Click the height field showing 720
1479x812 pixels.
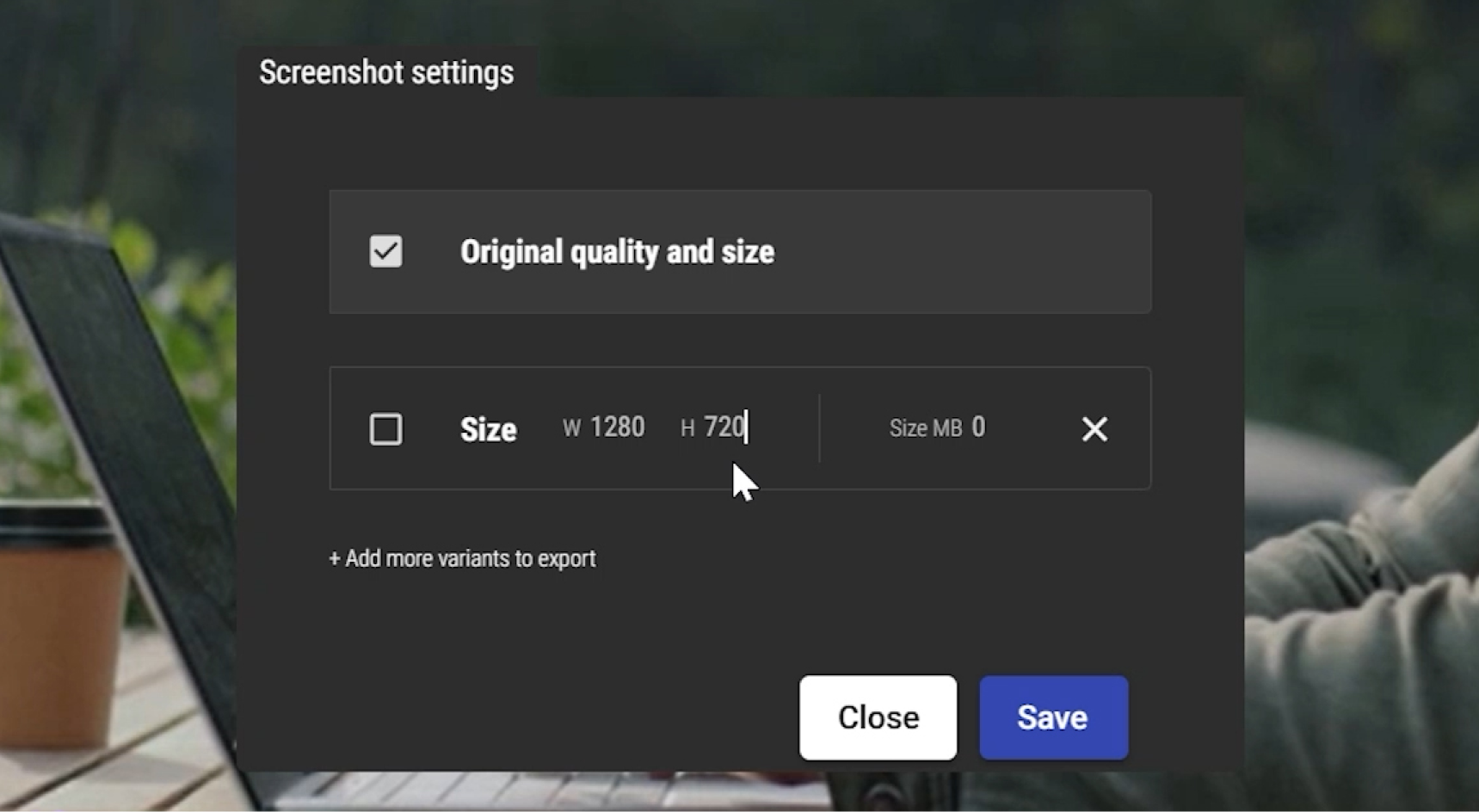click(724, 428)
